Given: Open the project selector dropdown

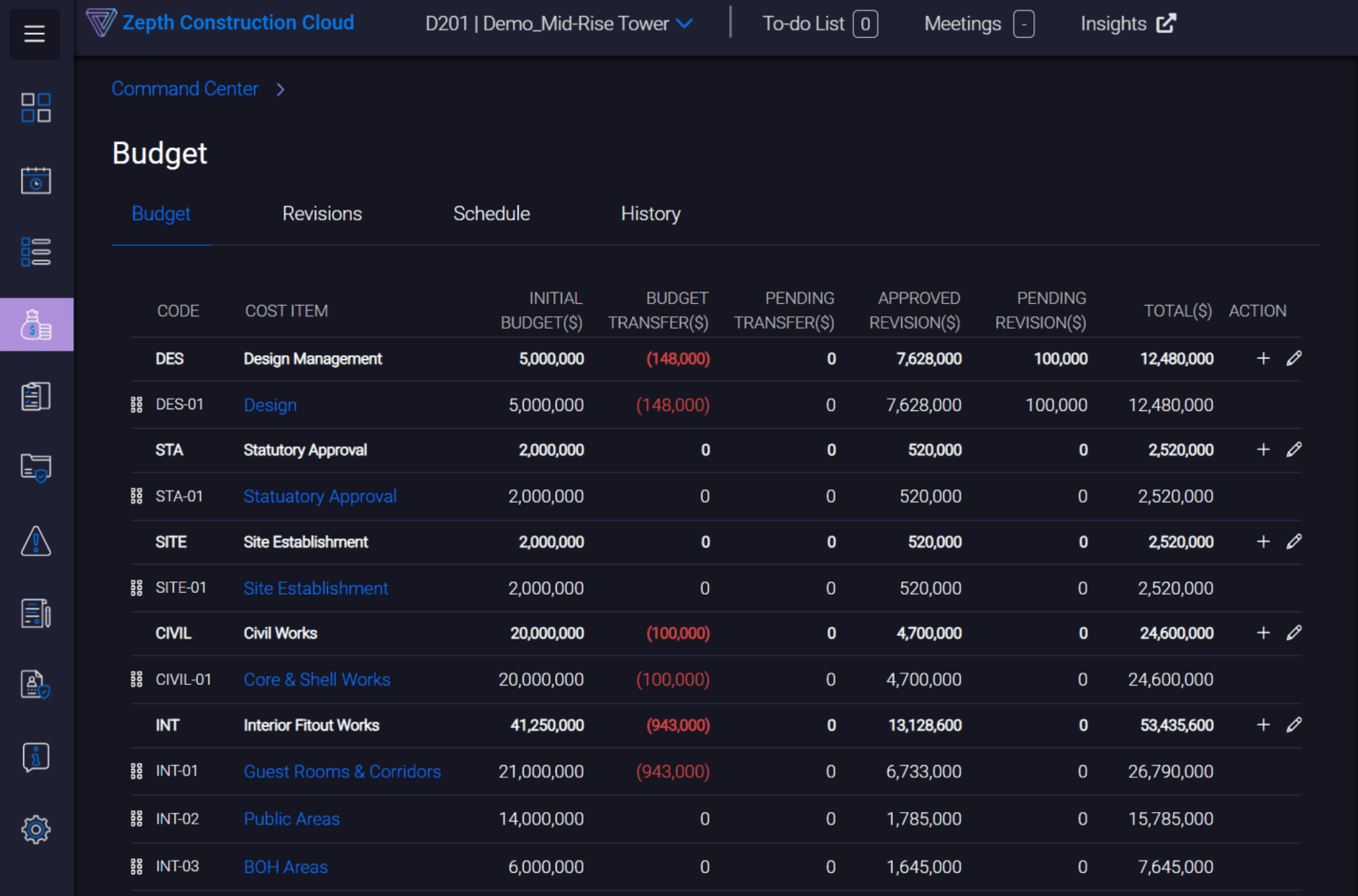Looking at the screenshot, I should (559, 24).
